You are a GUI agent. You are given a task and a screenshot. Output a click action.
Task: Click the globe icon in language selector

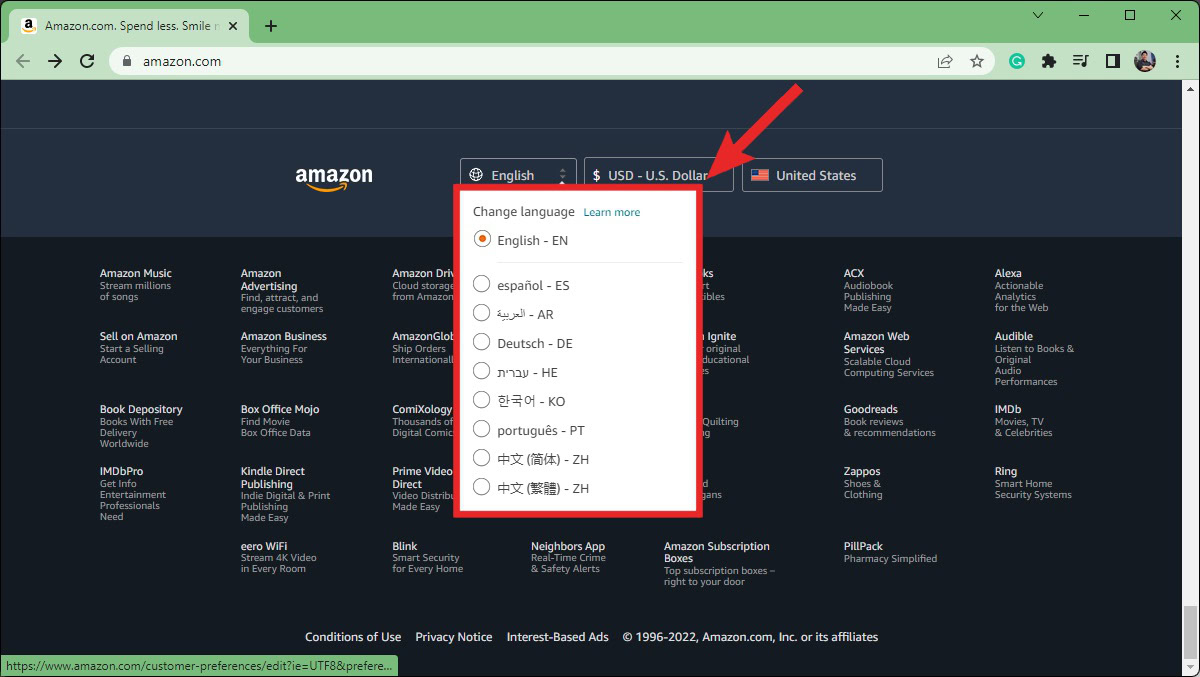(476, 175)
